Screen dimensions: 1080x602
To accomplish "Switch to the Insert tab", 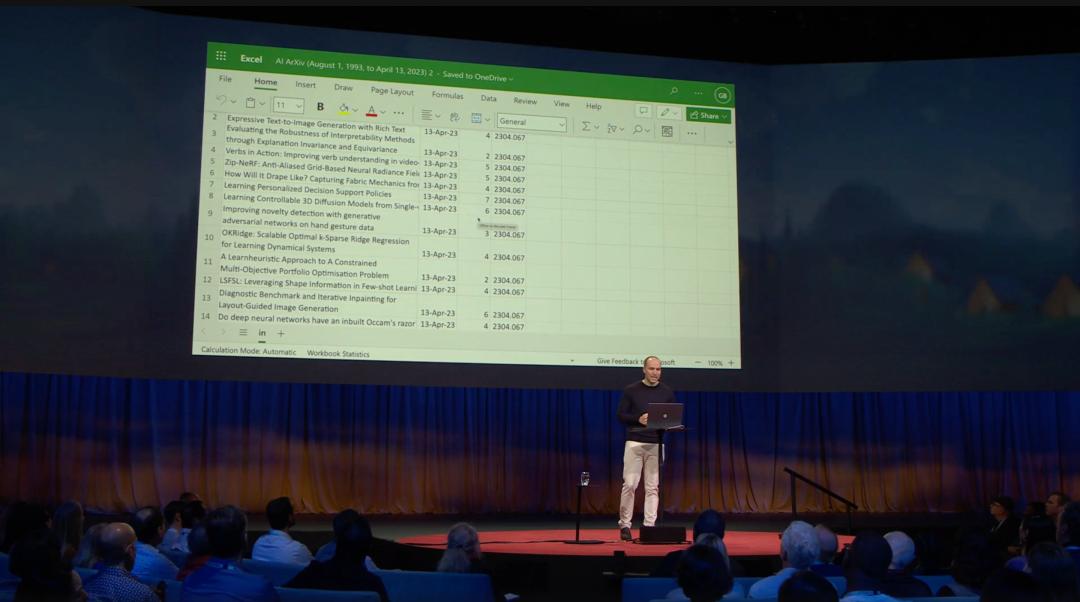I will coord(305,84).
